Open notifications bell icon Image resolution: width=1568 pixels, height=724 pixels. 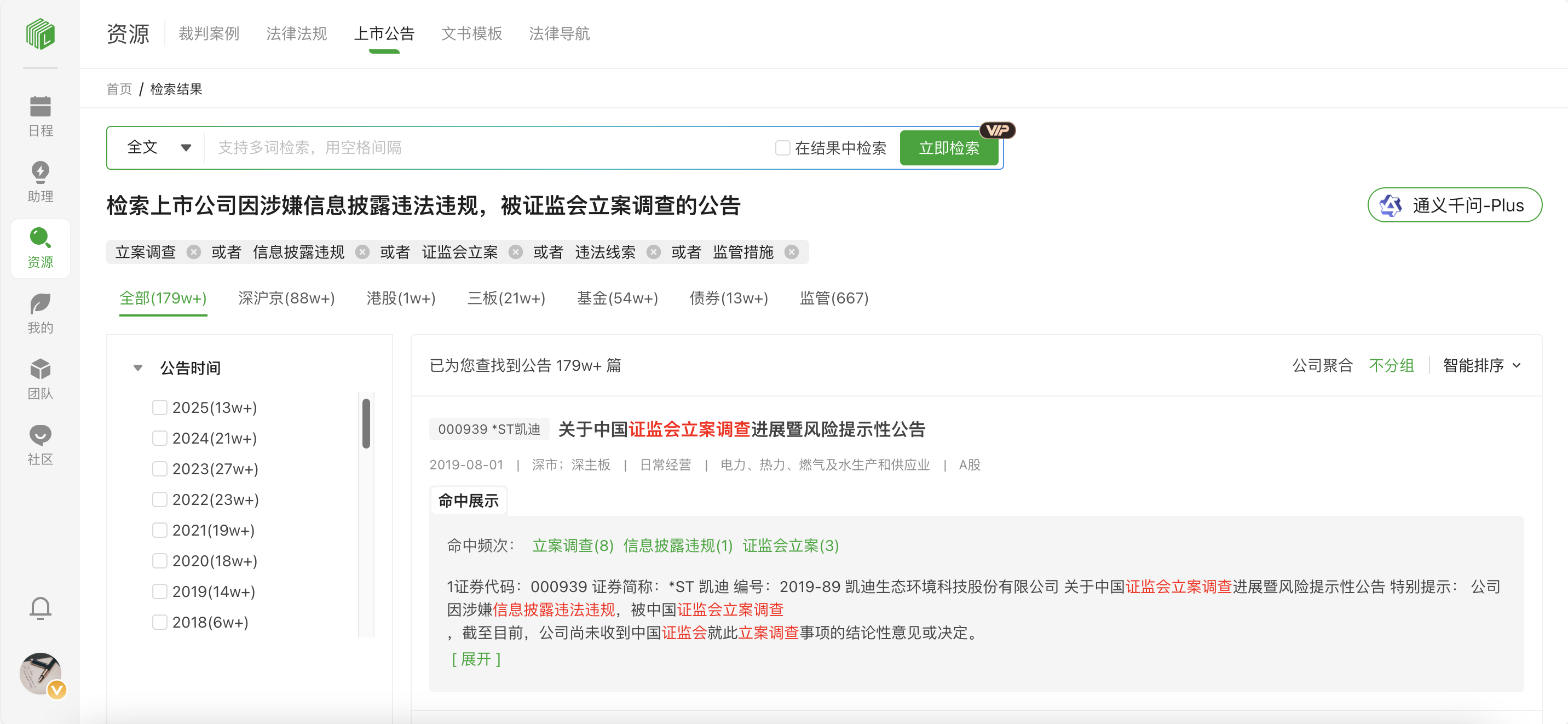pyautogui.click(x=40, y=608)
